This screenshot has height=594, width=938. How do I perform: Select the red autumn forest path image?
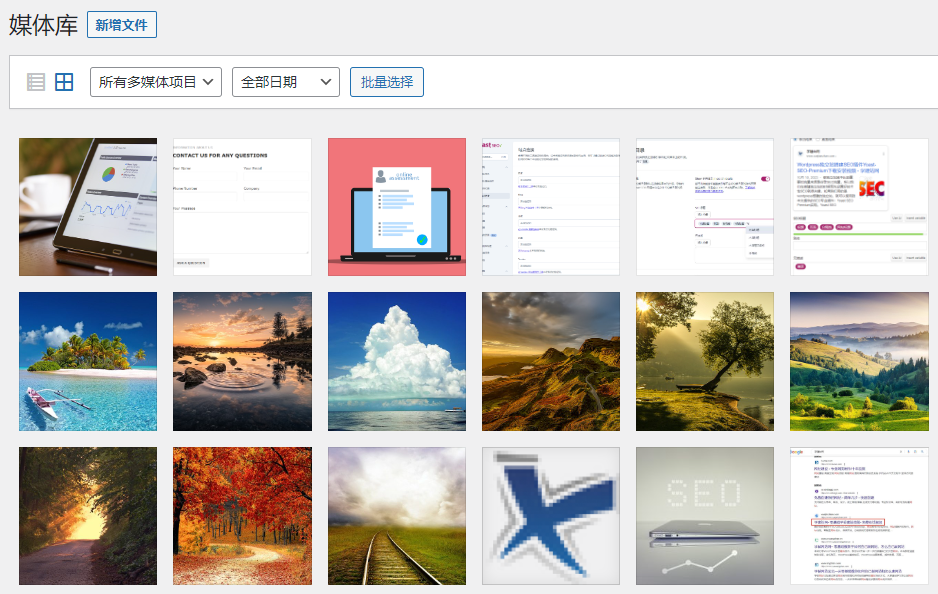tap(242, 515)
